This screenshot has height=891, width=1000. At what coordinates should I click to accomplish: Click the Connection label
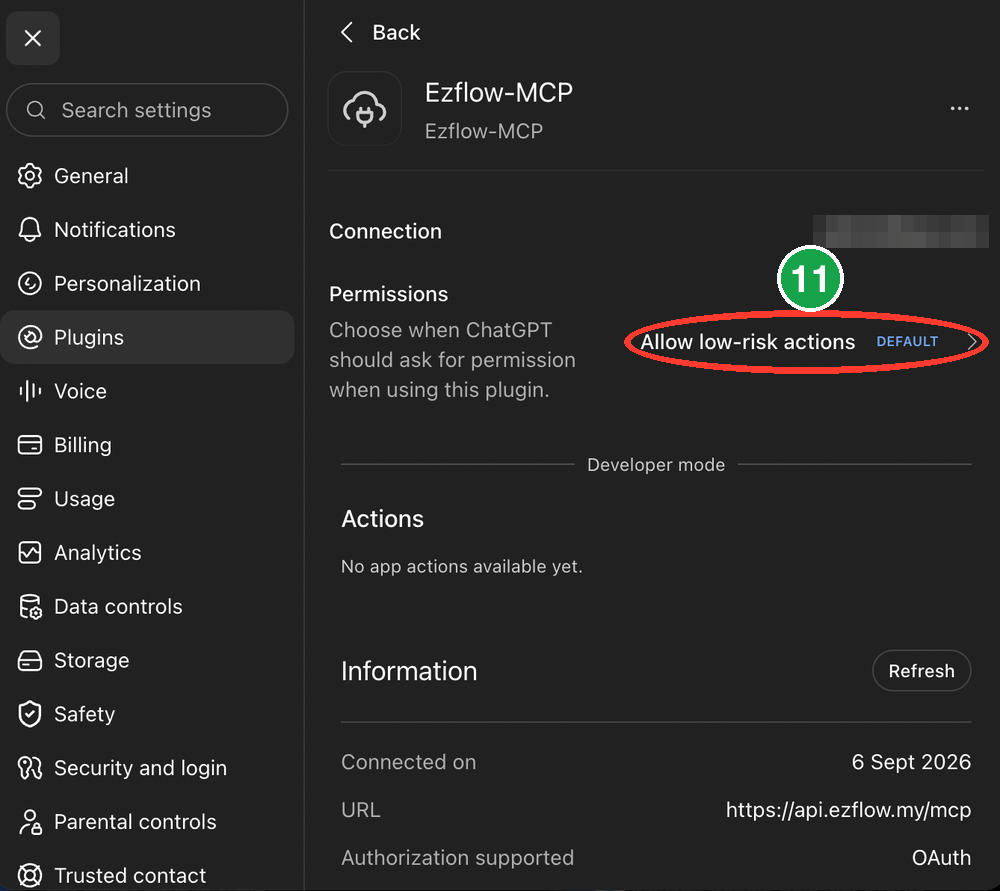pos(385,231)
